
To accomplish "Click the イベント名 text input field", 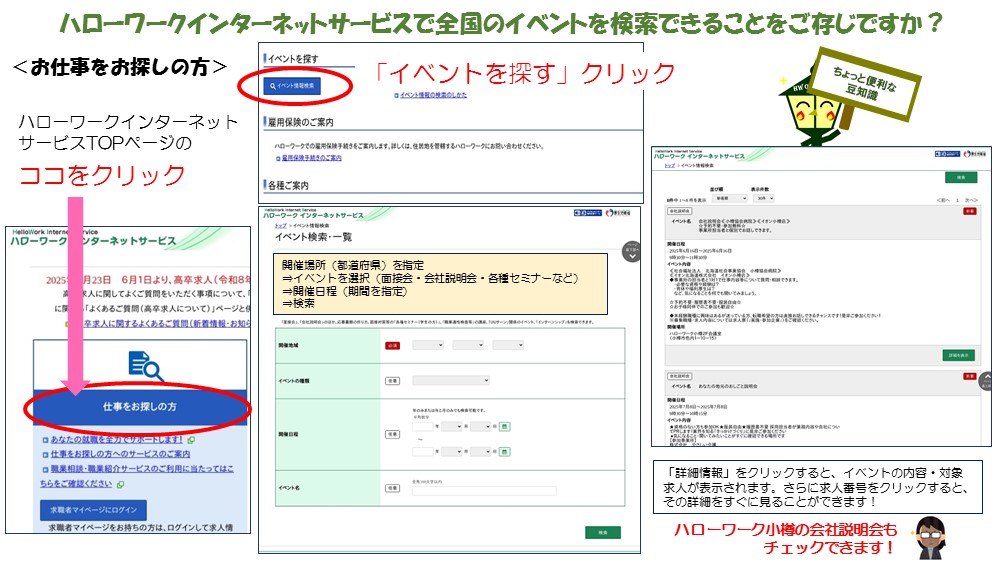I will tap(484, 491).
